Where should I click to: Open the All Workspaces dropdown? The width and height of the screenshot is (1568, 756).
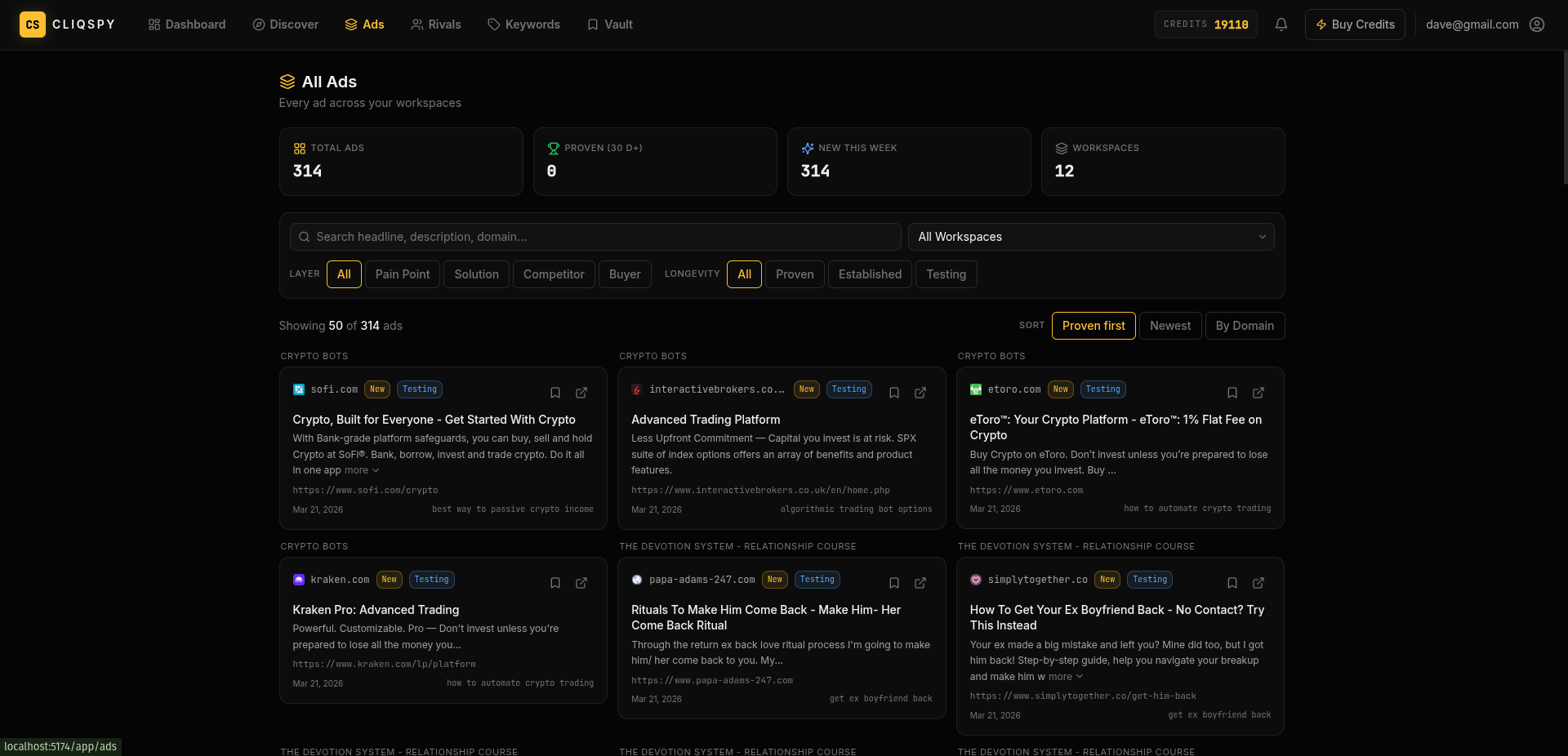(1090, 237)
